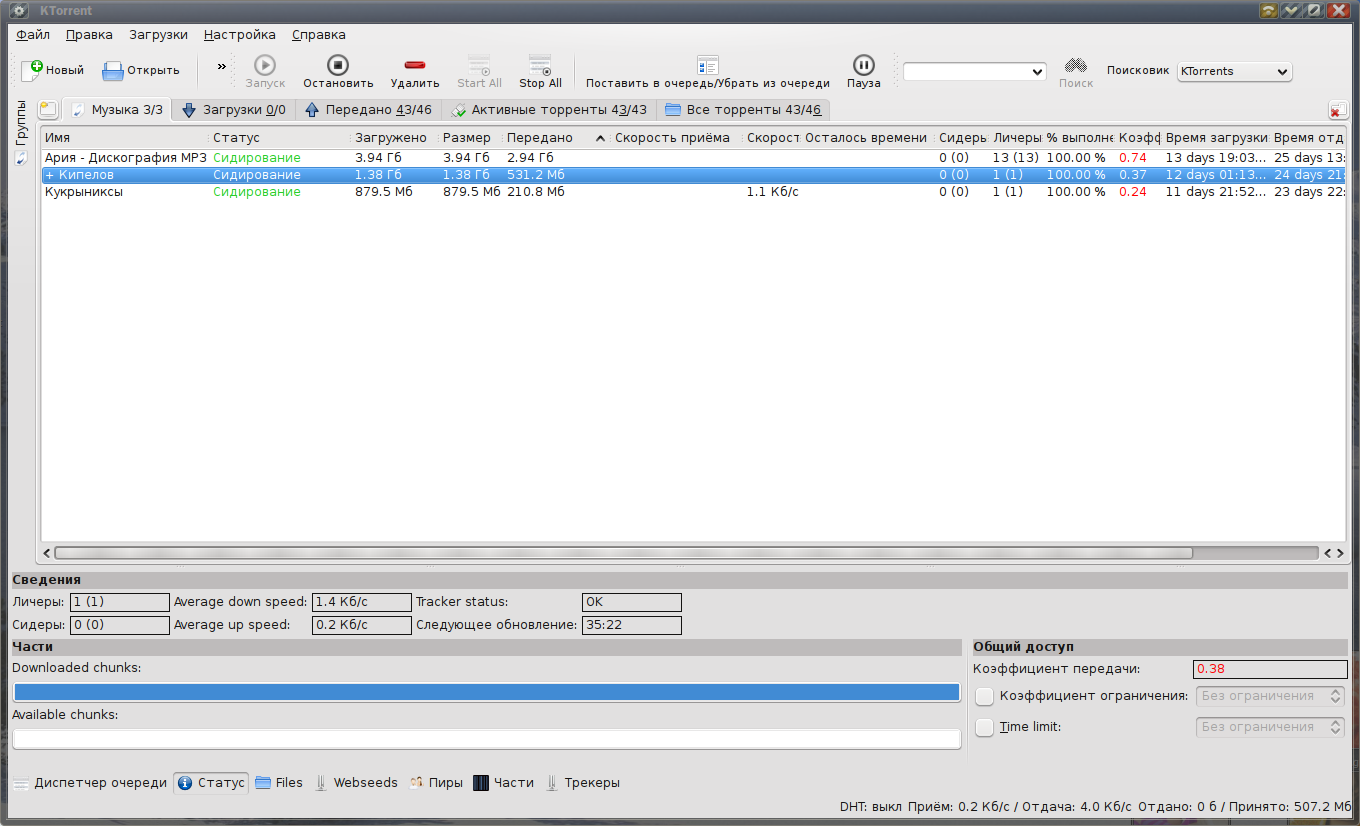Enable the Коэффициент ограничения checkbox
This screenshot has width=1360, height=826.
985,696
